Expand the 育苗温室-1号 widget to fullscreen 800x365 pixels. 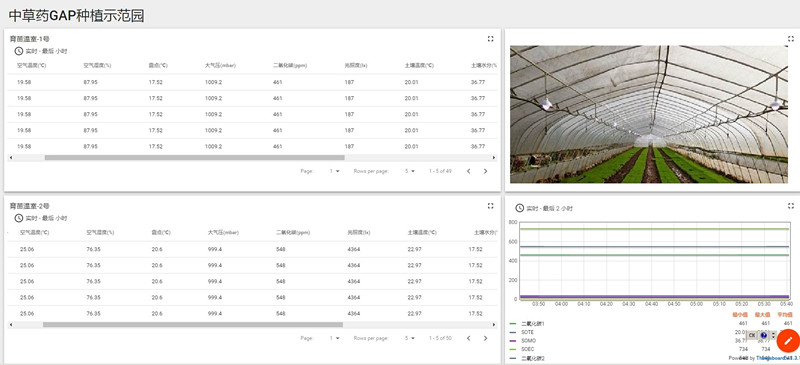tap(490, 39)
